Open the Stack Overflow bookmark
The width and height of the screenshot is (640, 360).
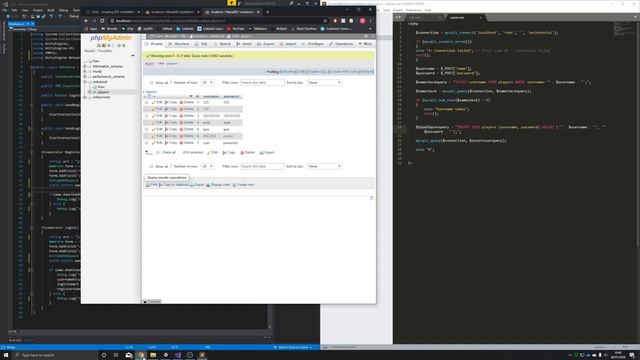tap(304, 29)
